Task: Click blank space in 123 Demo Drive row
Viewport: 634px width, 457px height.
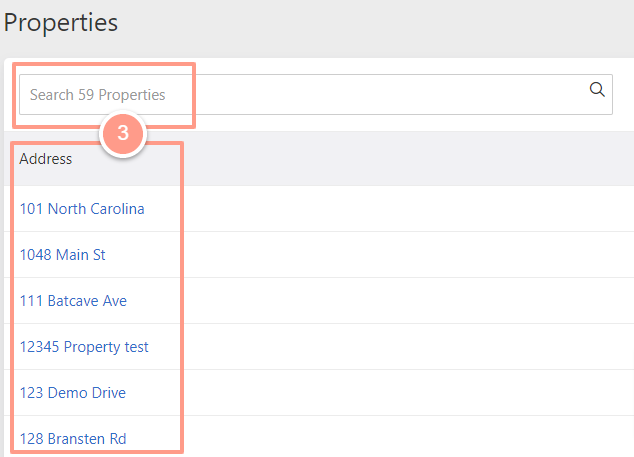Action: click(x=404, y=393)
